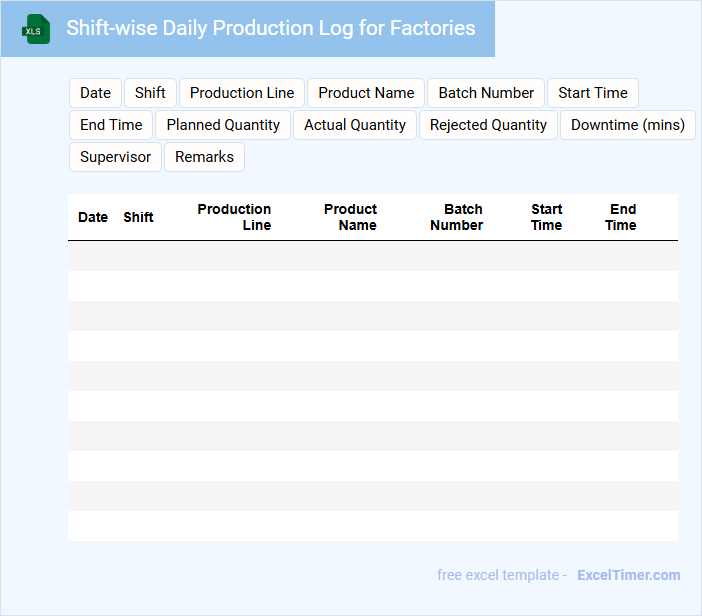The height and width of the screenshot is (616, 702).
Task: Click the Date column header in table
Action: [93, 217]
